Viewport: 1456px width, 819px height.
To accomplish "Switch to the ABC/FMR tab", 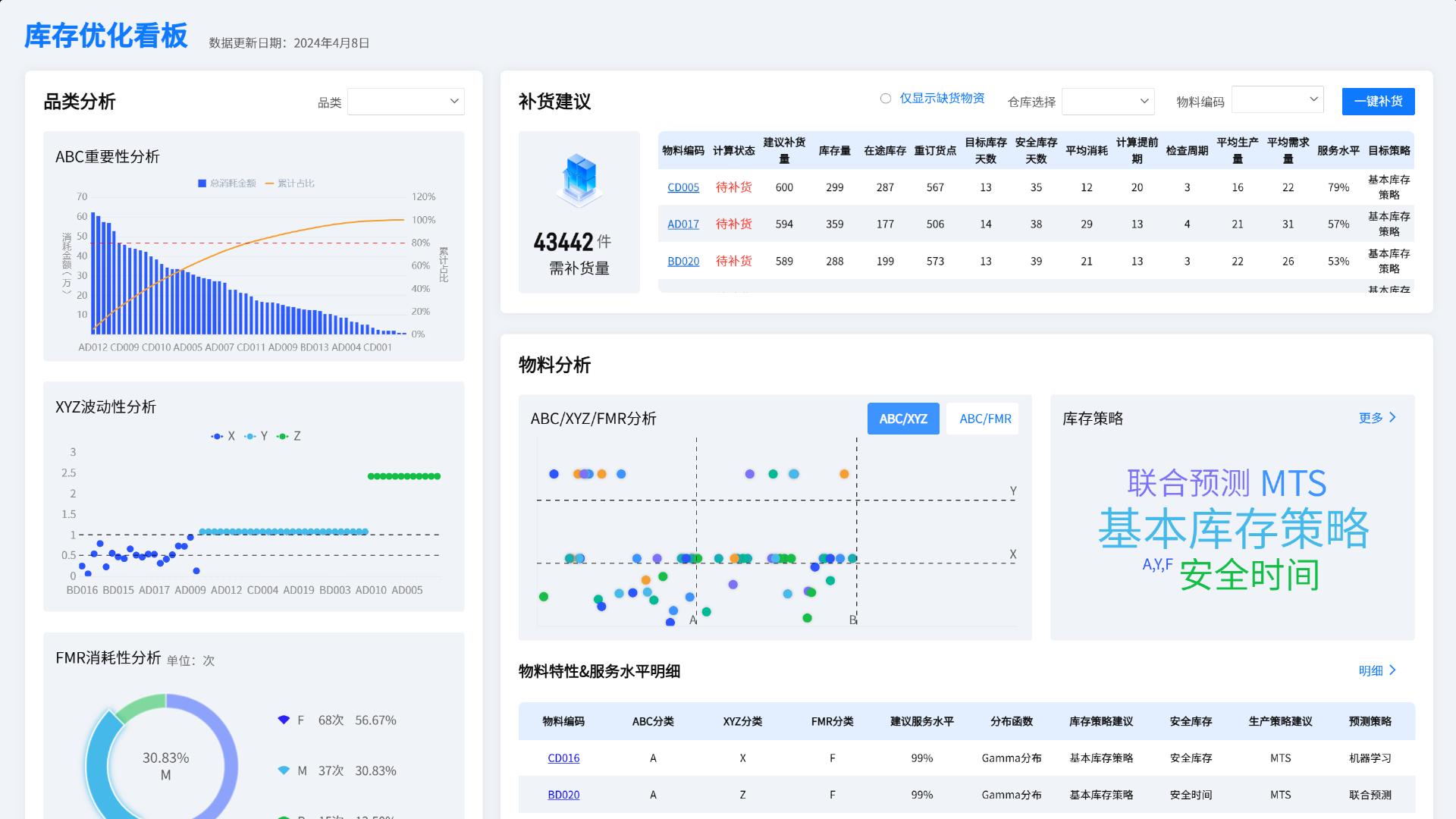I will pos(983,418).
